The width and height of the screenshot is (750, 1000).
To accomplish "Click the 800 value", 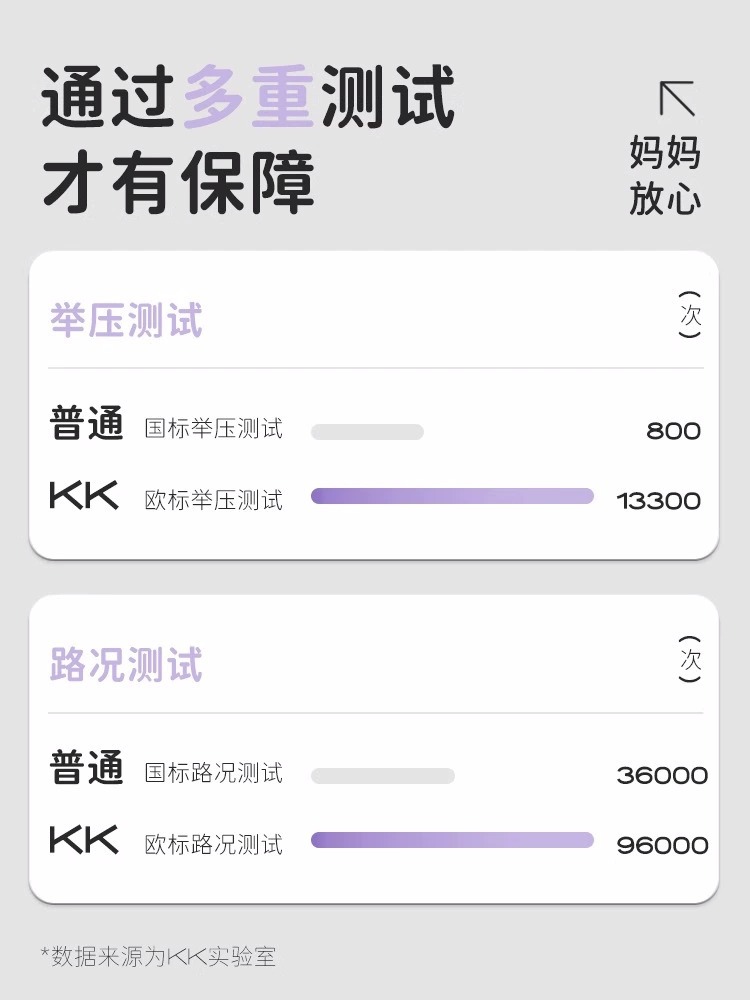I will pyautogui.click(x=673, y=432).
